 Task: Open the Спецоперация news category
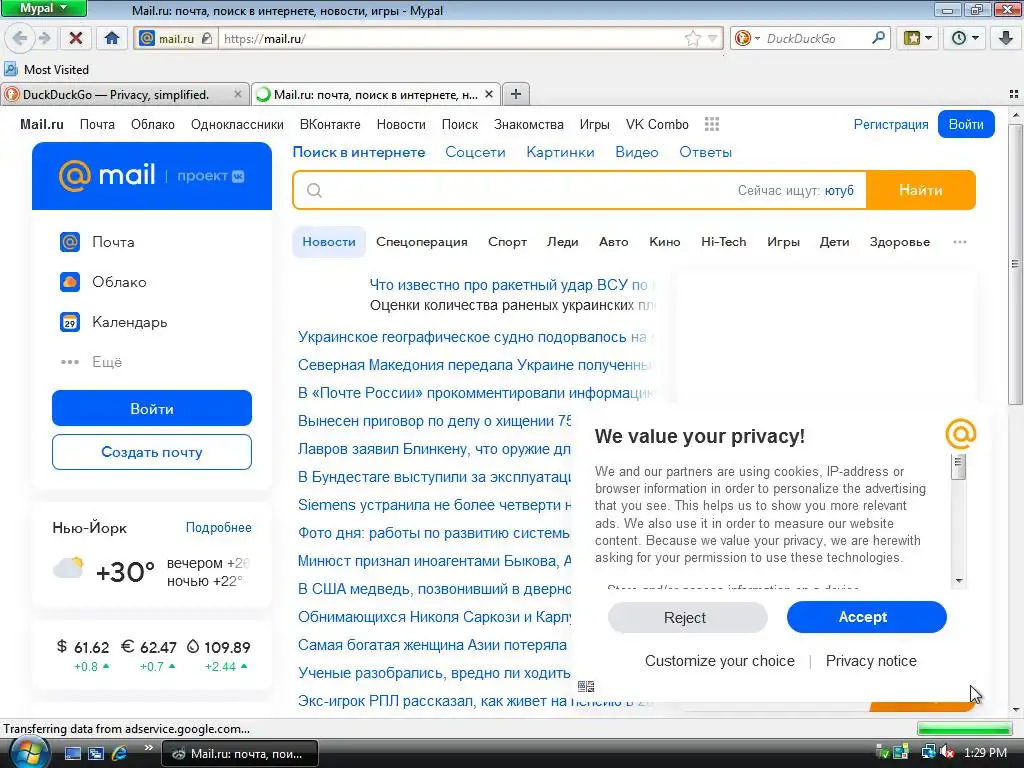click(422, 242)
